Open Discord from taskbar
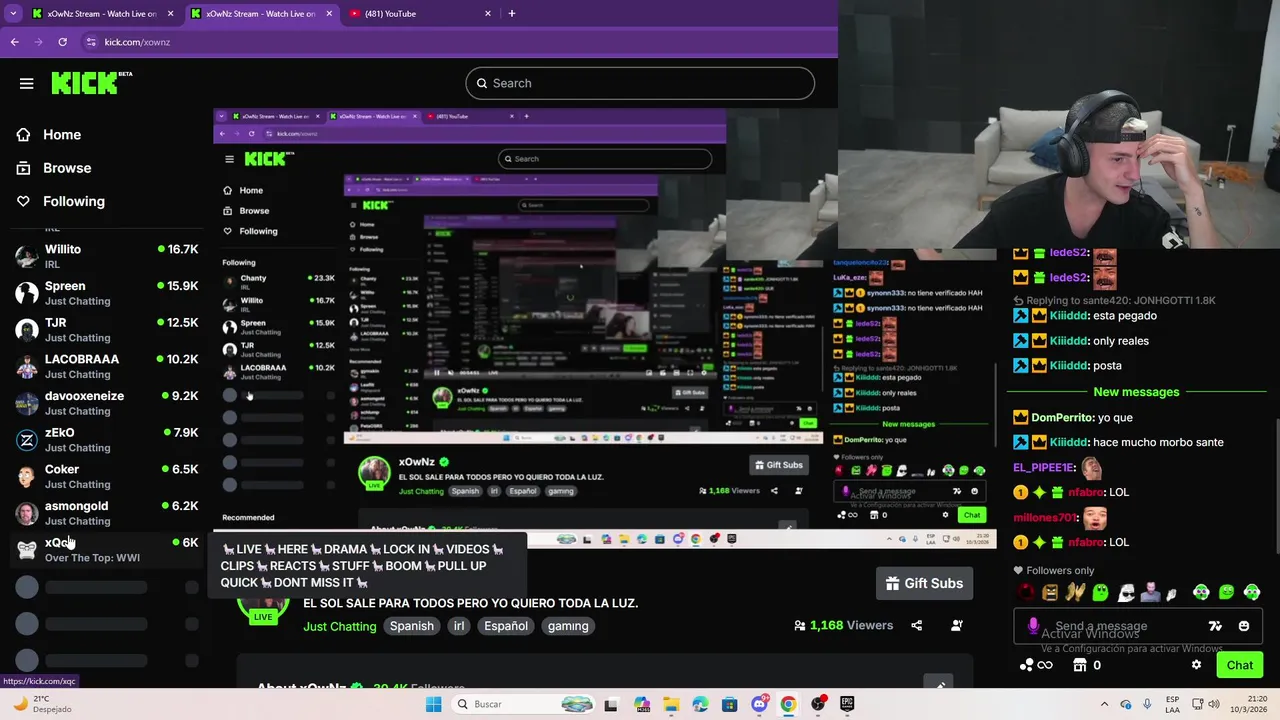The image size is (1280, 720). point(759,704)
